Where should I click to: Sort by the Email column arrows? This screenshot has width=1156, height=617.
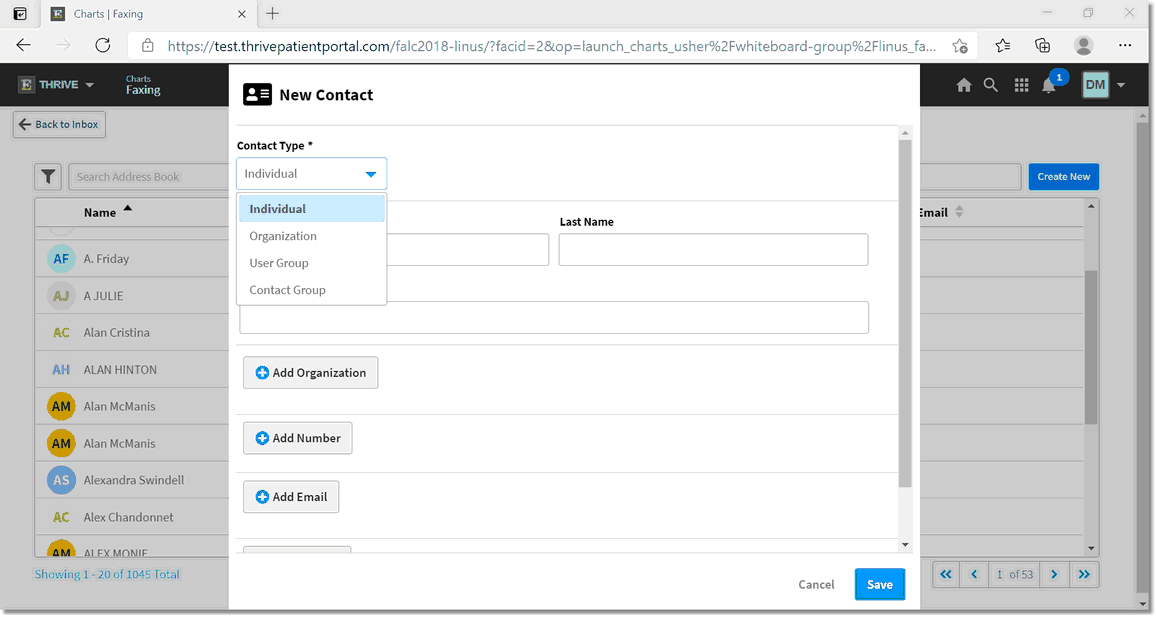959,212
